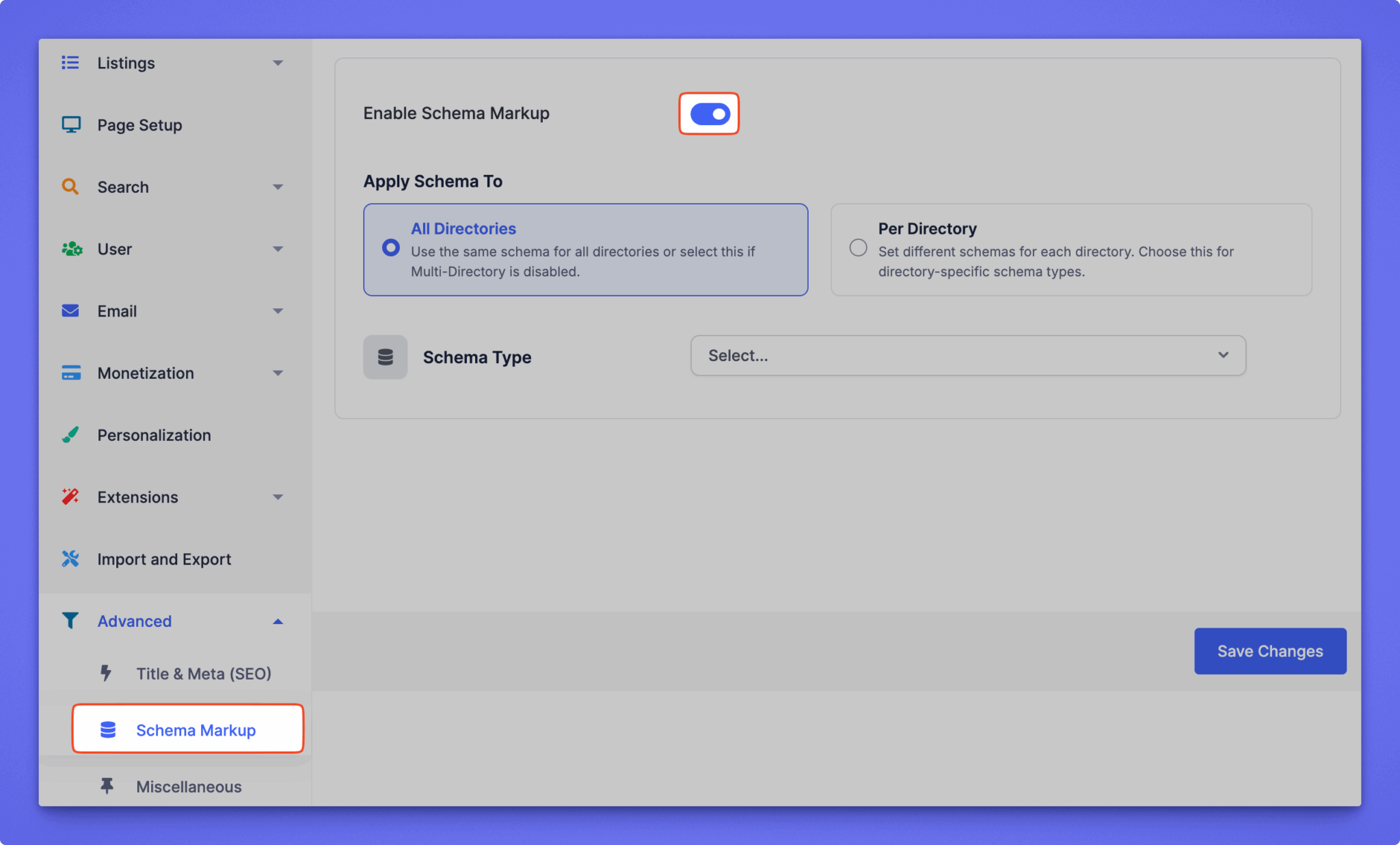Click the Page Setup monitor icon
The image size is (1400, 845).
tap(71, 124)
